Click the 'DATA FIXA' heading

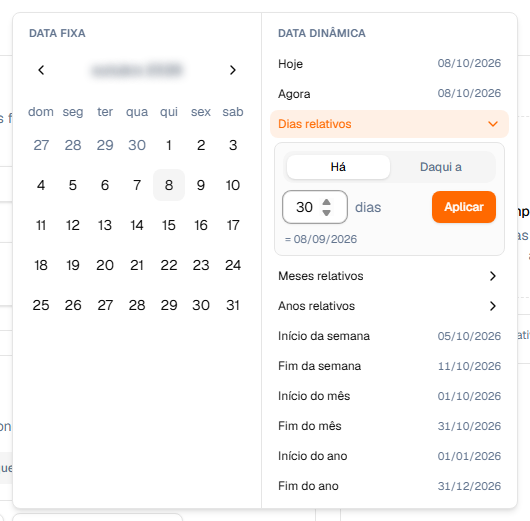(57, 33)
